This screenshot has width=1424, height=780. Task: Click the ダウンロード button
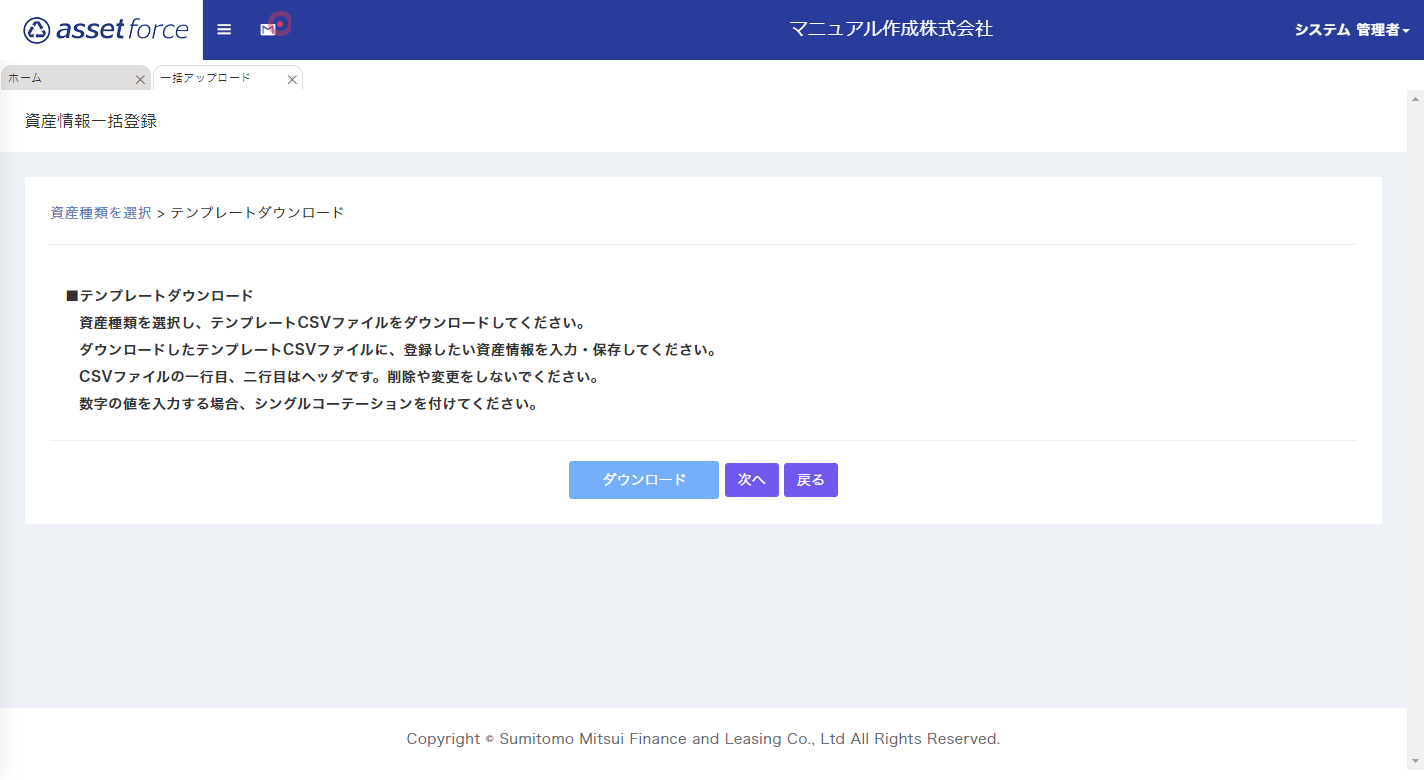(x=644, y=480)
